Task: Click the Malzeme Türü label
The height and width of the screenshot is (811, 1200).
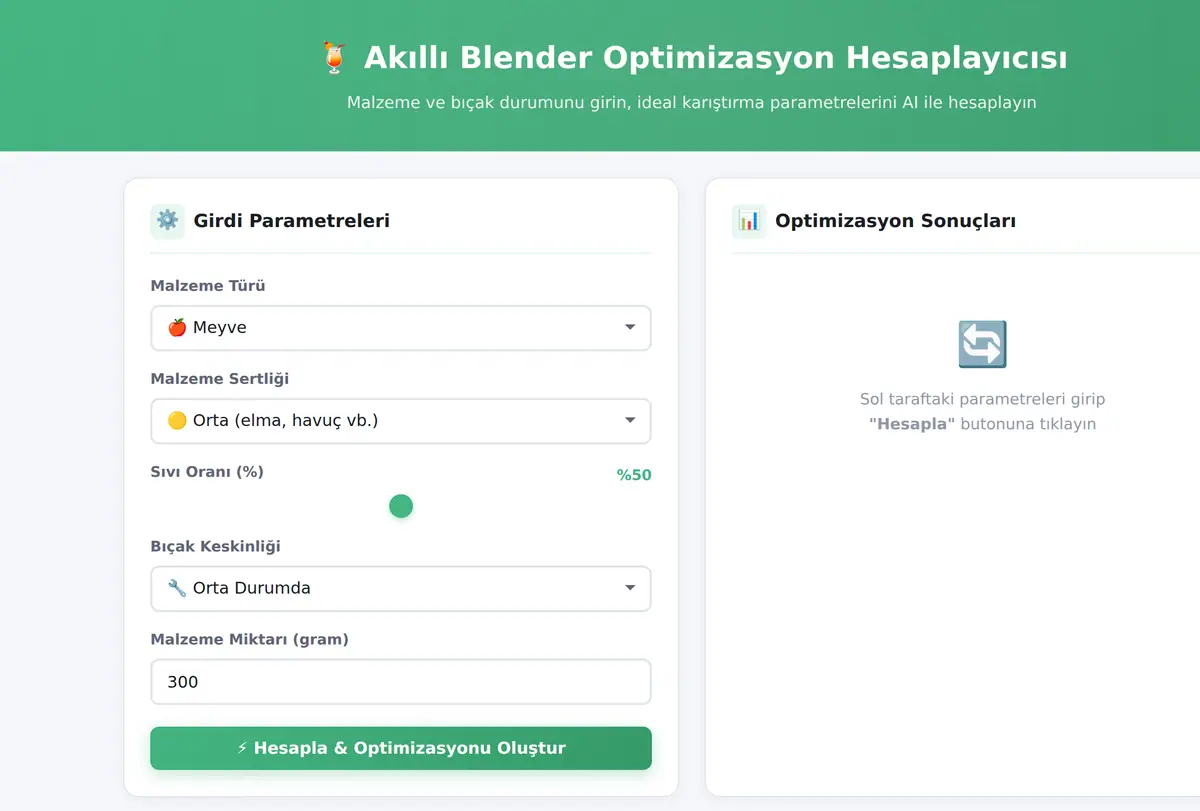Action: pyautogui.click(x=208, y=286)
